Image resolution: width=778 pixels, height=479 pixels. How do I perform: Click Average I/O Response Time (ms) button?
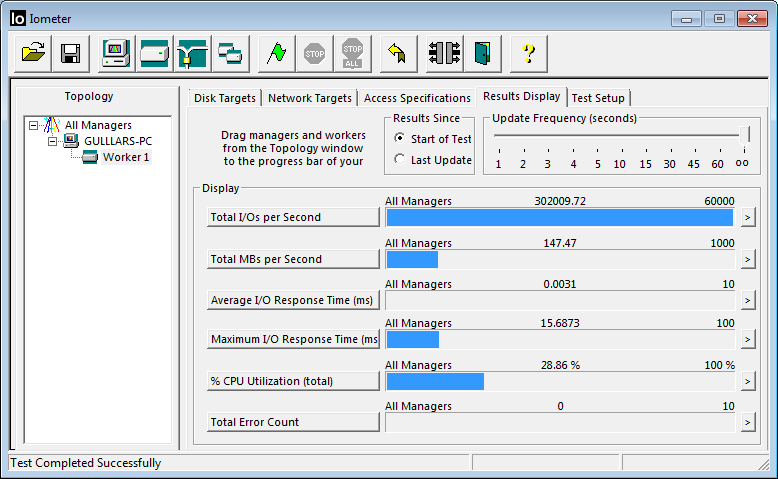pos(293,300)
